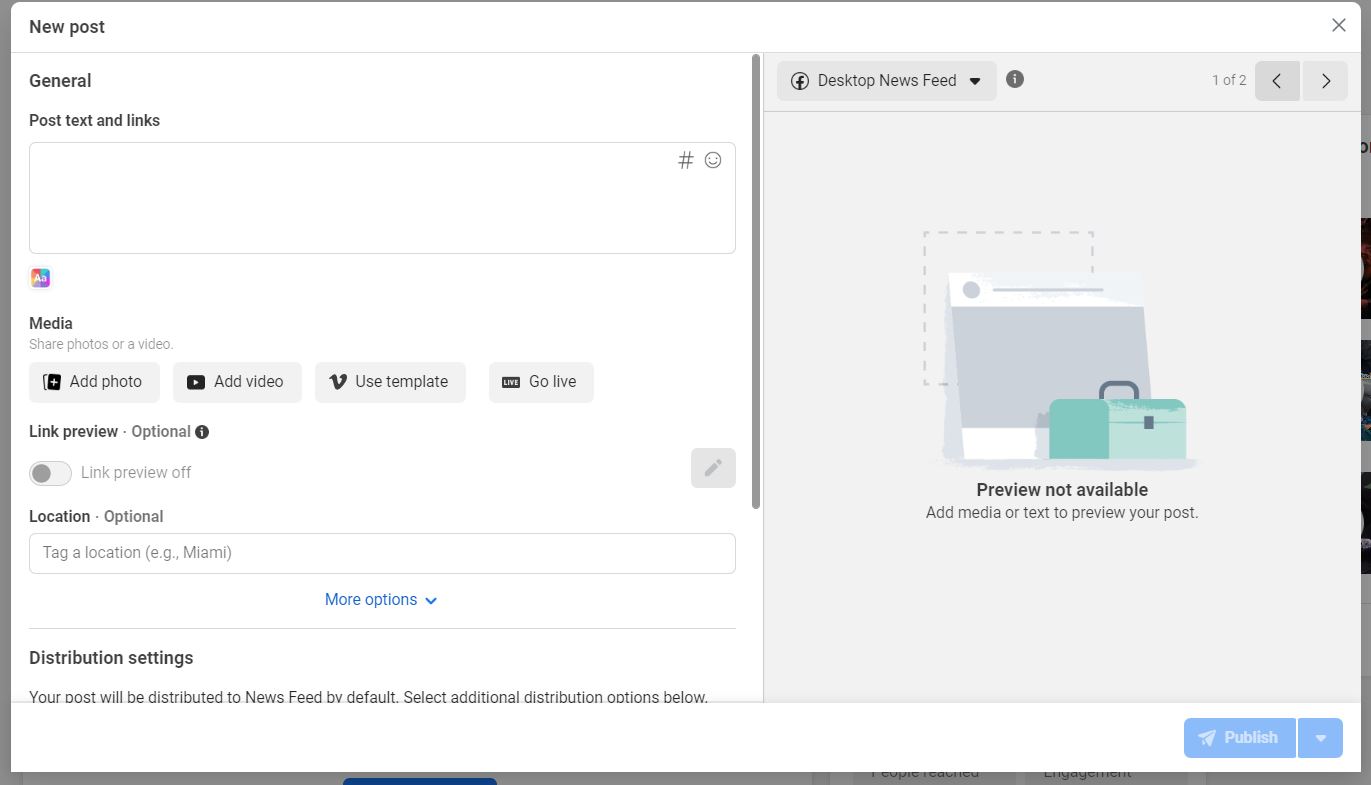
Task: Go to the previous preview placement
Action: click(1277, 81)
